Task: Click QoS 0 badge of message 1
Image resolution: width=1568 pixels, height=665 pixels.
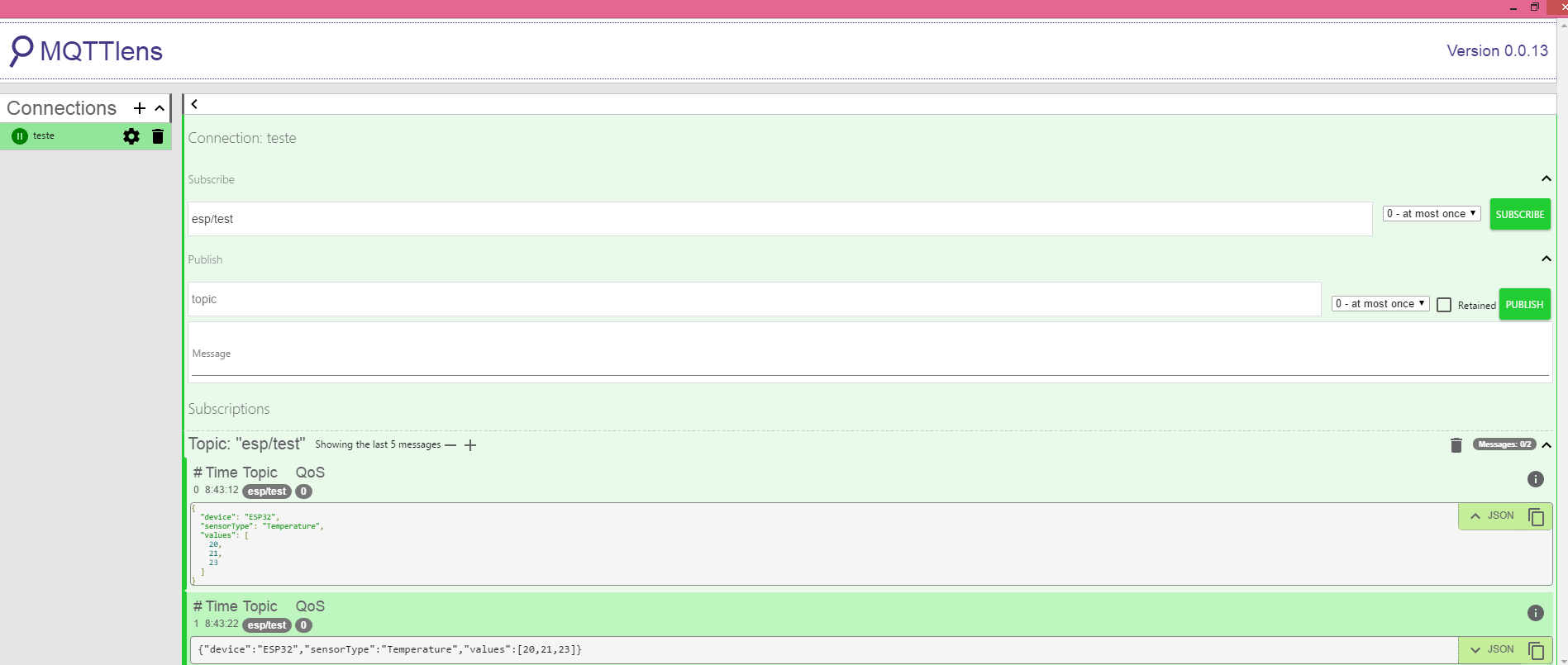Action: (303, 625)
